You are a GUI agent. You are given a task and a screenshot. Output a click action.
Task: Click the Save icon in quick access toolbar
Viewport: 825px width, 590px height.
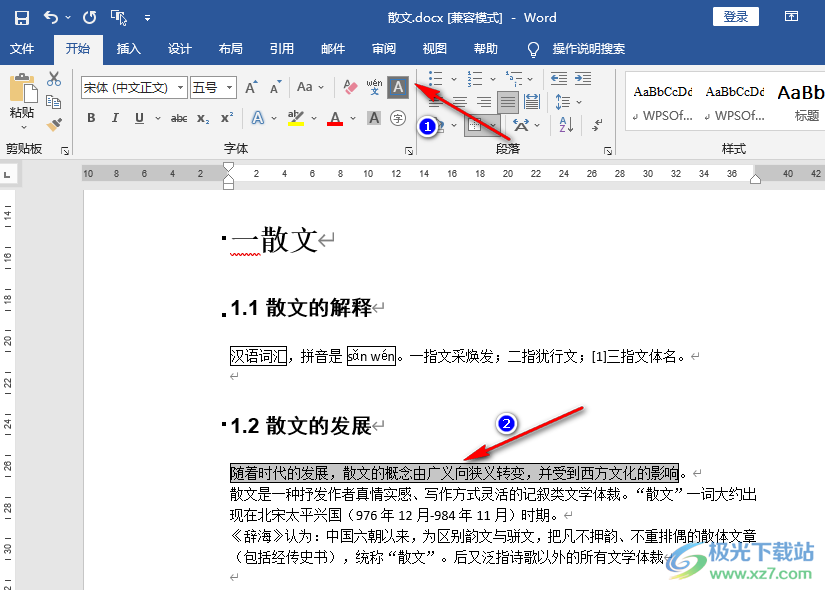coord(22,18)
